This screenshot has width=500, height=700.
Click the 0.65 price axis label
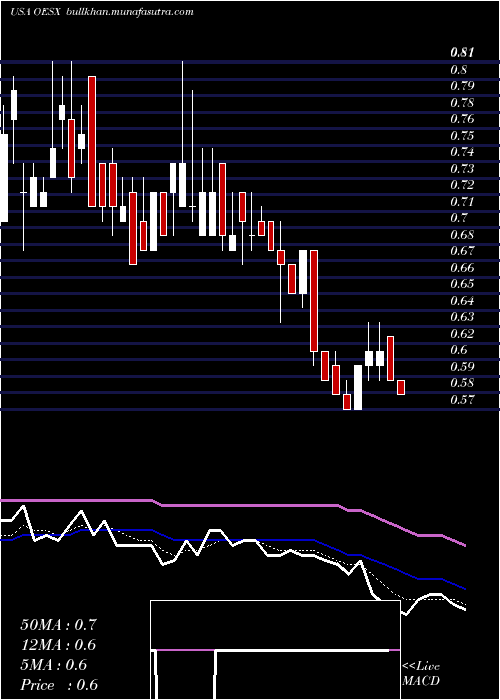pos(462,284)
